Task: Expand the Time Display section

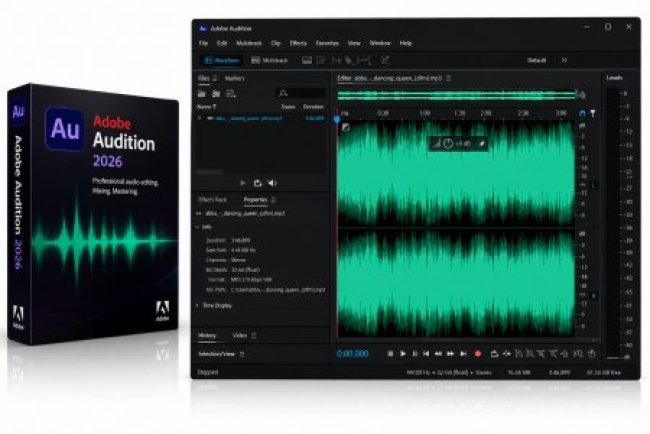Action: (198, 305)
